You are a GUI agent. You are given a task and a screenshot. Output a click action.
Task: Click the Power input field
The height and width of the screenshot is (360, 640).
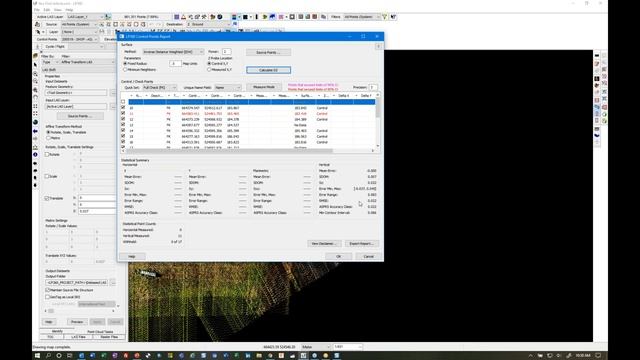click(226, 52)
